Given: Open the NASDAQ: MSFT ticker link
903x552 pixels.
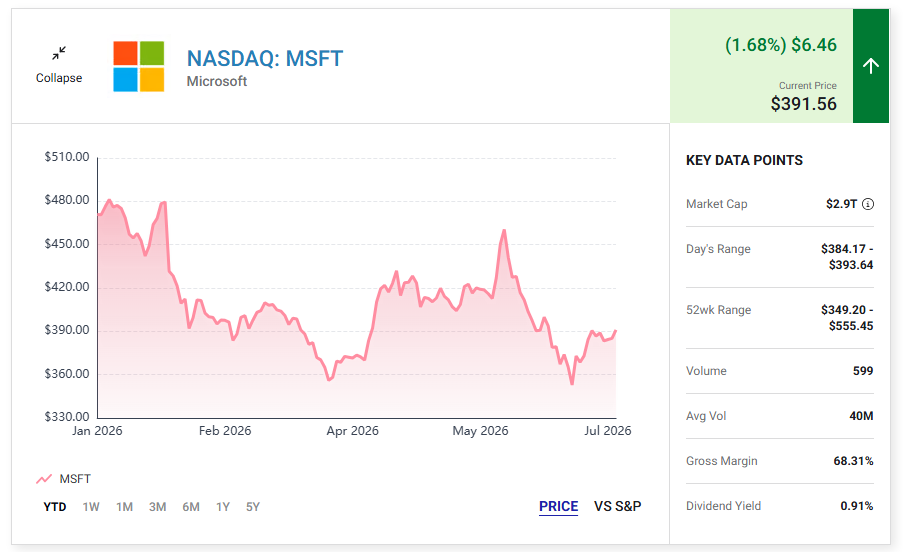Looking at the screenshot, I should click(265, 58).
